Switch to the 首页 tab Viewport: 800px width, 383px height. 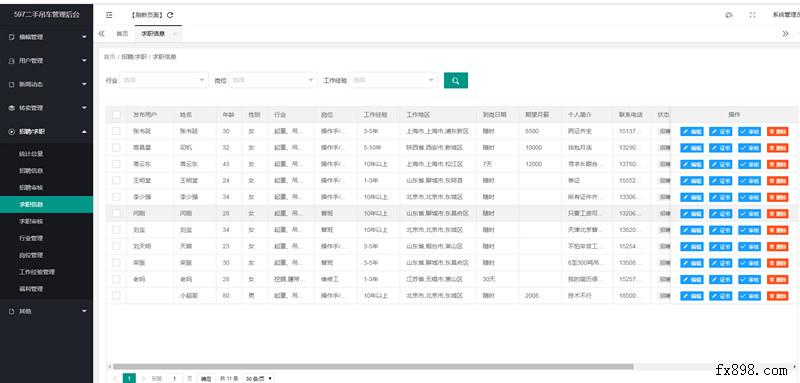[x=122, y=34]
